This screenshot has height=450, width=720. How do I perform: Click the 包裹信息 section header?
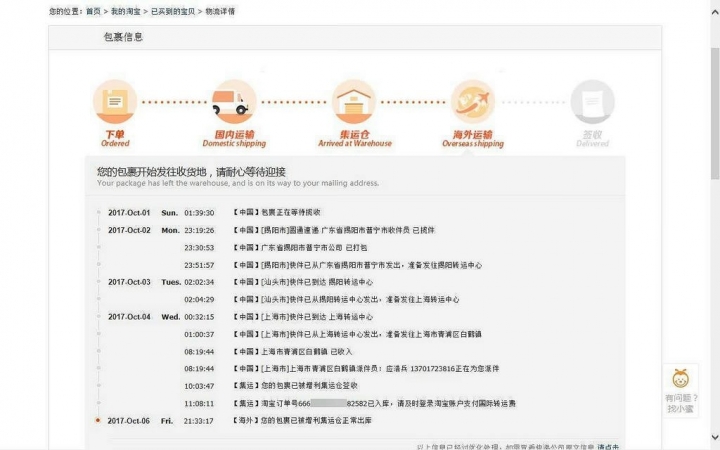click(123, 37)
